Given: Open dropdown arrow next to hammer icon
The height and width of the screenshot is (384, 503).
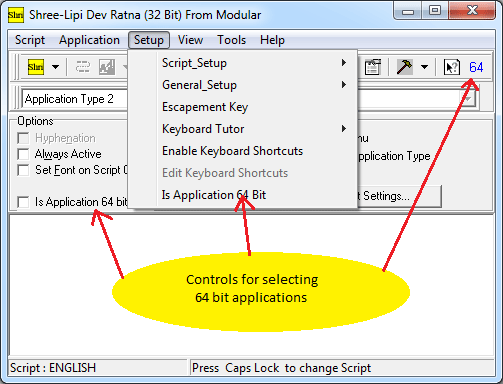Looking at the screenshot, I should tap(424, 67).
